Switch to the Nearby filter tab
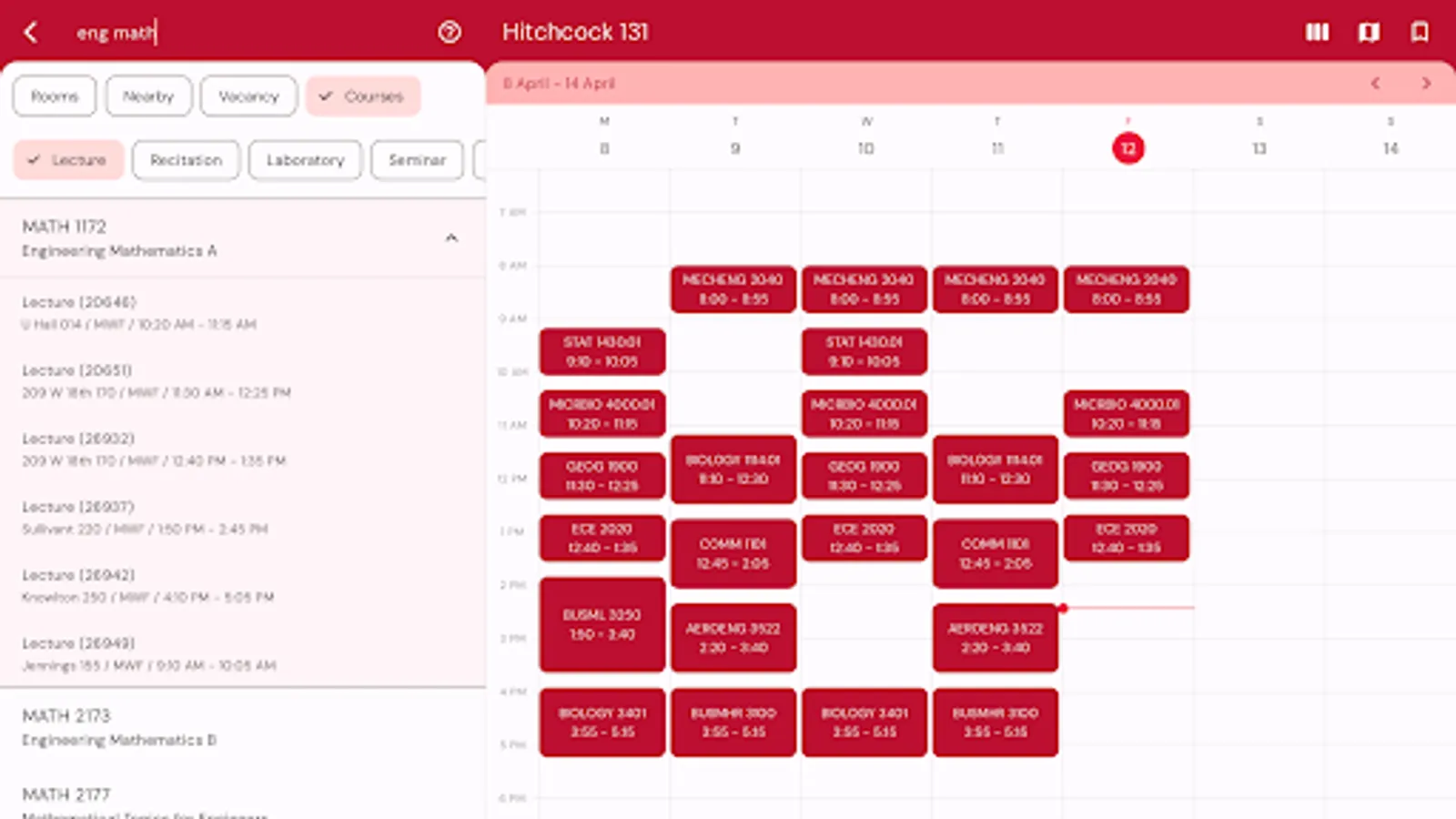The image size is (1456, 819). pos(148,96)
